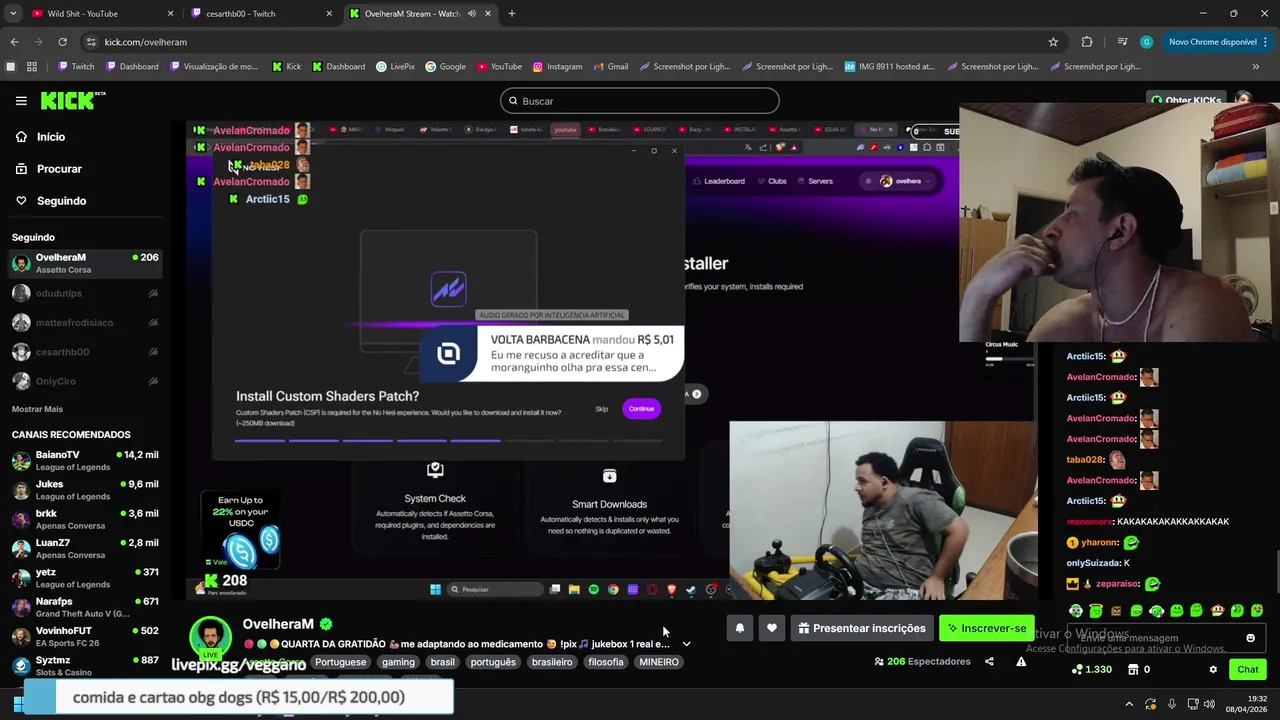The height and width of the screenshot is (720, 1280).
Task: Open the chat shop icon
Action: click(x=1140, y=669)
